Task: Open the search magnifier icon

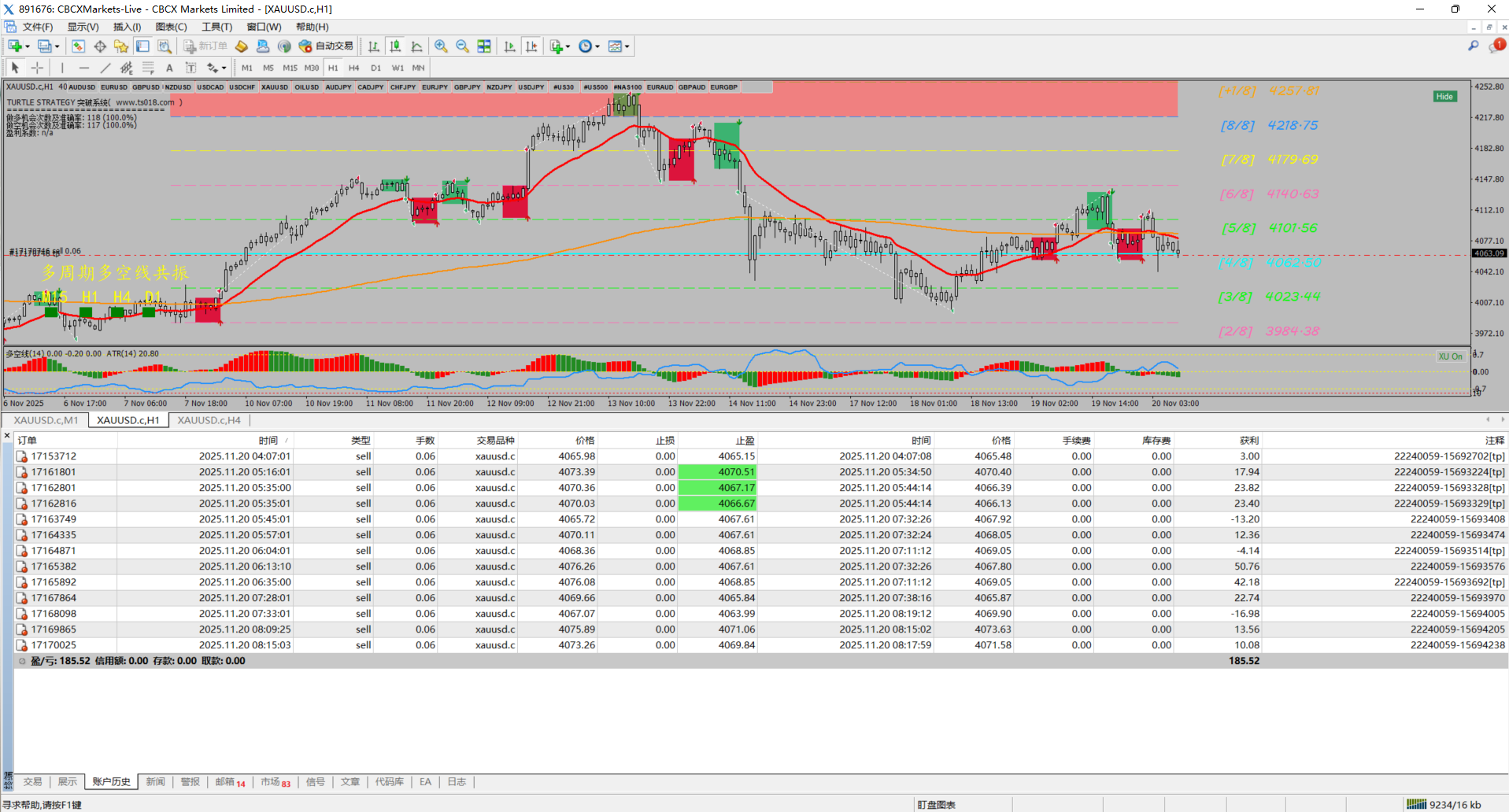Action: pyautogui.click(x=1473, y=46)
